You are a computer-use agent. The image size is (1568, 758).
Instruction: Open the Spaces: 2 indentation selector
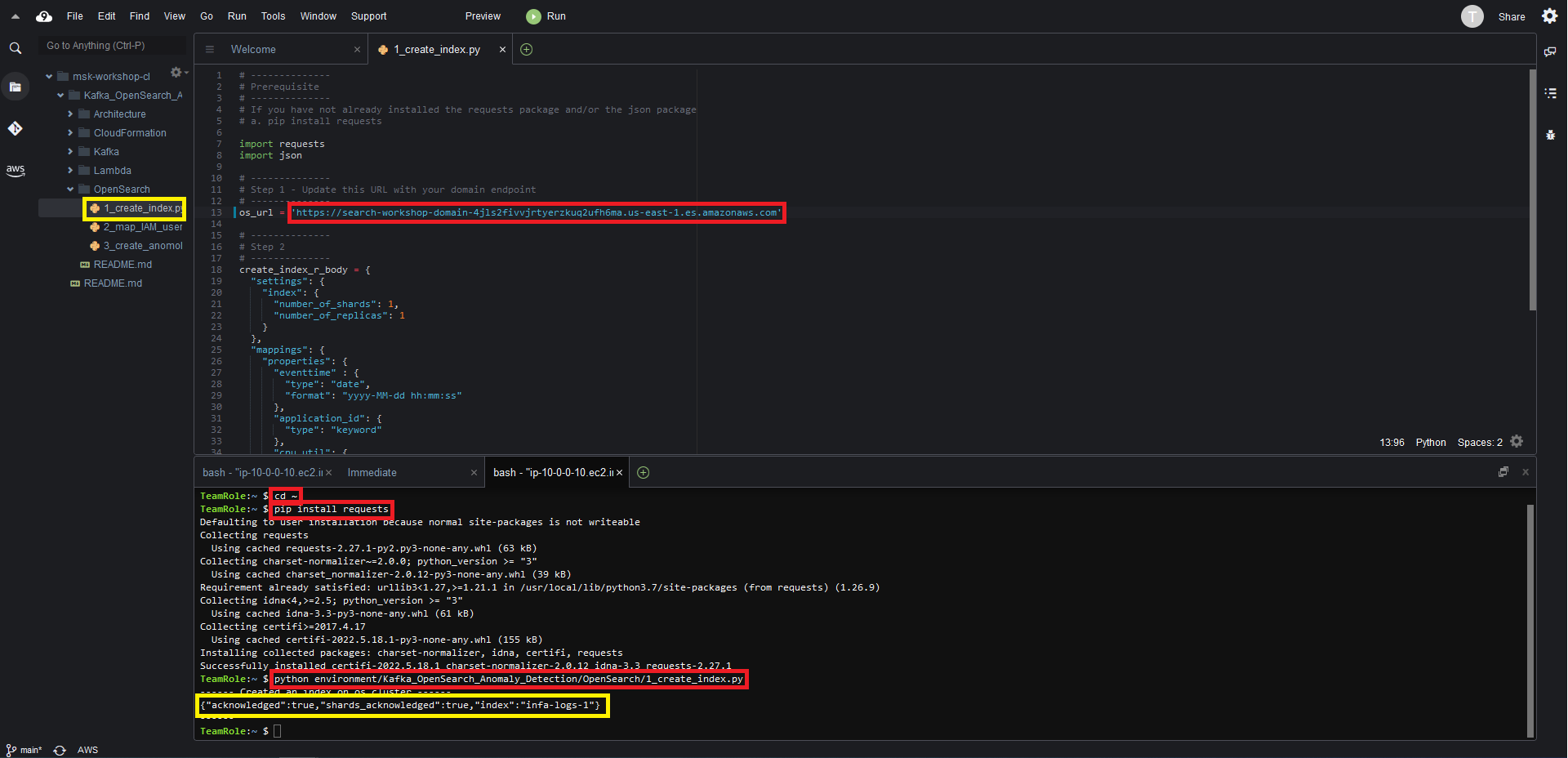(1480, 443)
